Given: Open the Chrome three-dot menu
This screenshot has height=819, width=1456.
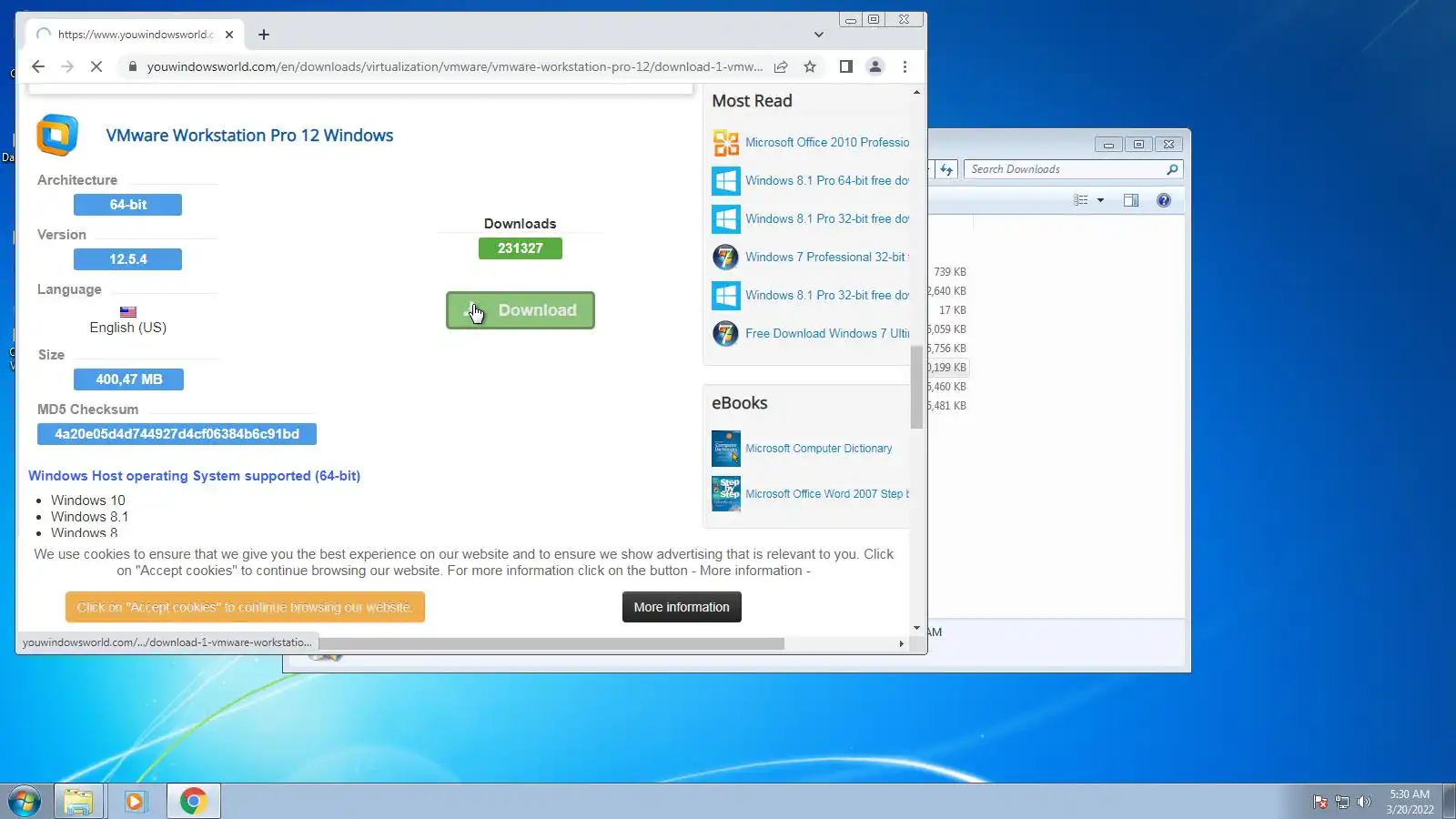Looking at the screenshot, I should (905, 66).
